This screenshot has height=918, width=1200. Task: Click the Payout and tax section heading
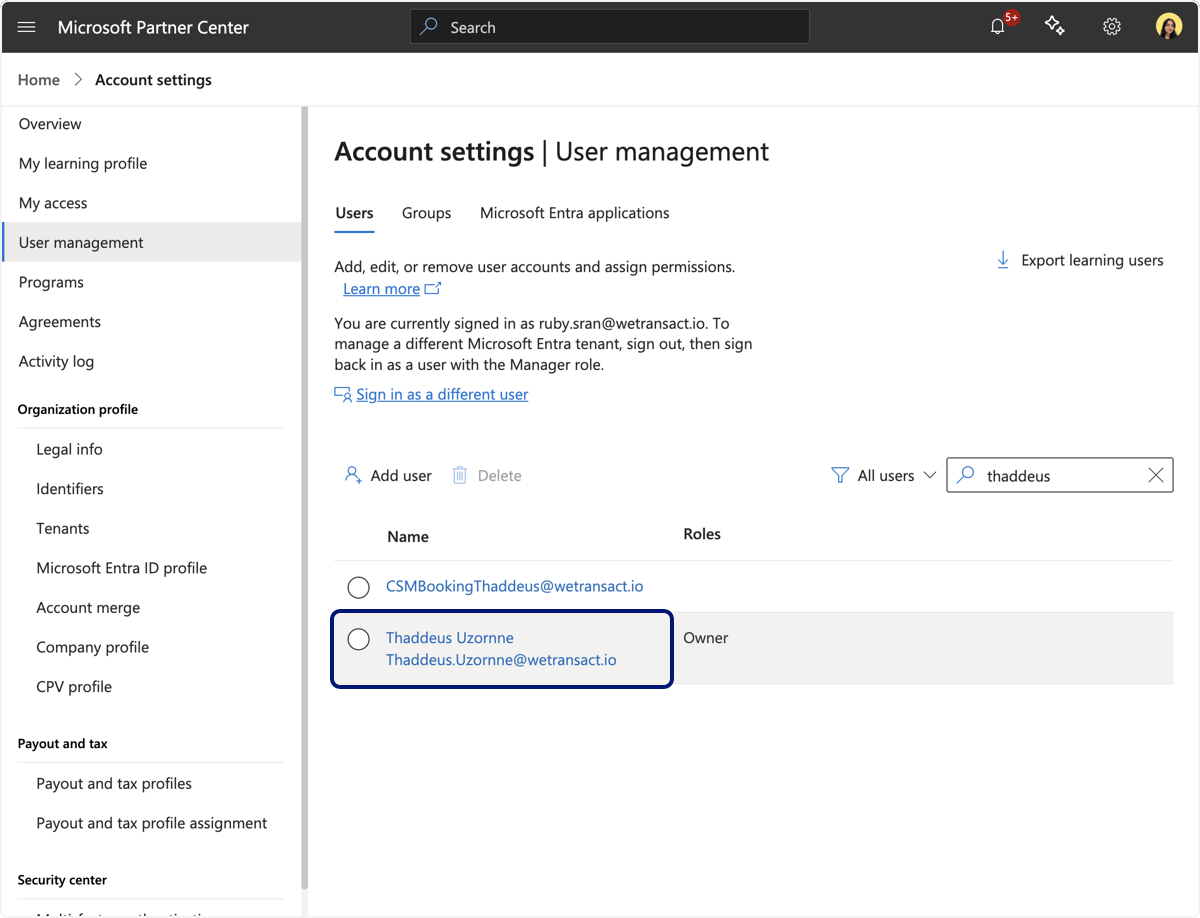click(x=63, y=744)
